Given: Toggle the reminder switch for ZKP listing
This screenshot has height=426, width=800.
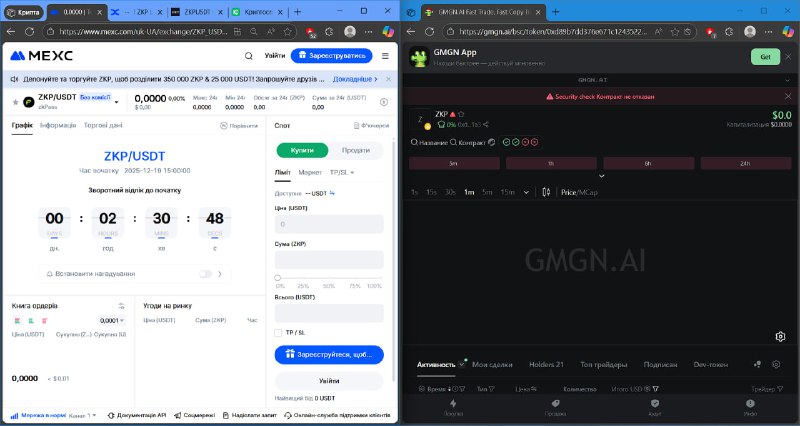Looking at the screenshot, I should click(205, 274).
